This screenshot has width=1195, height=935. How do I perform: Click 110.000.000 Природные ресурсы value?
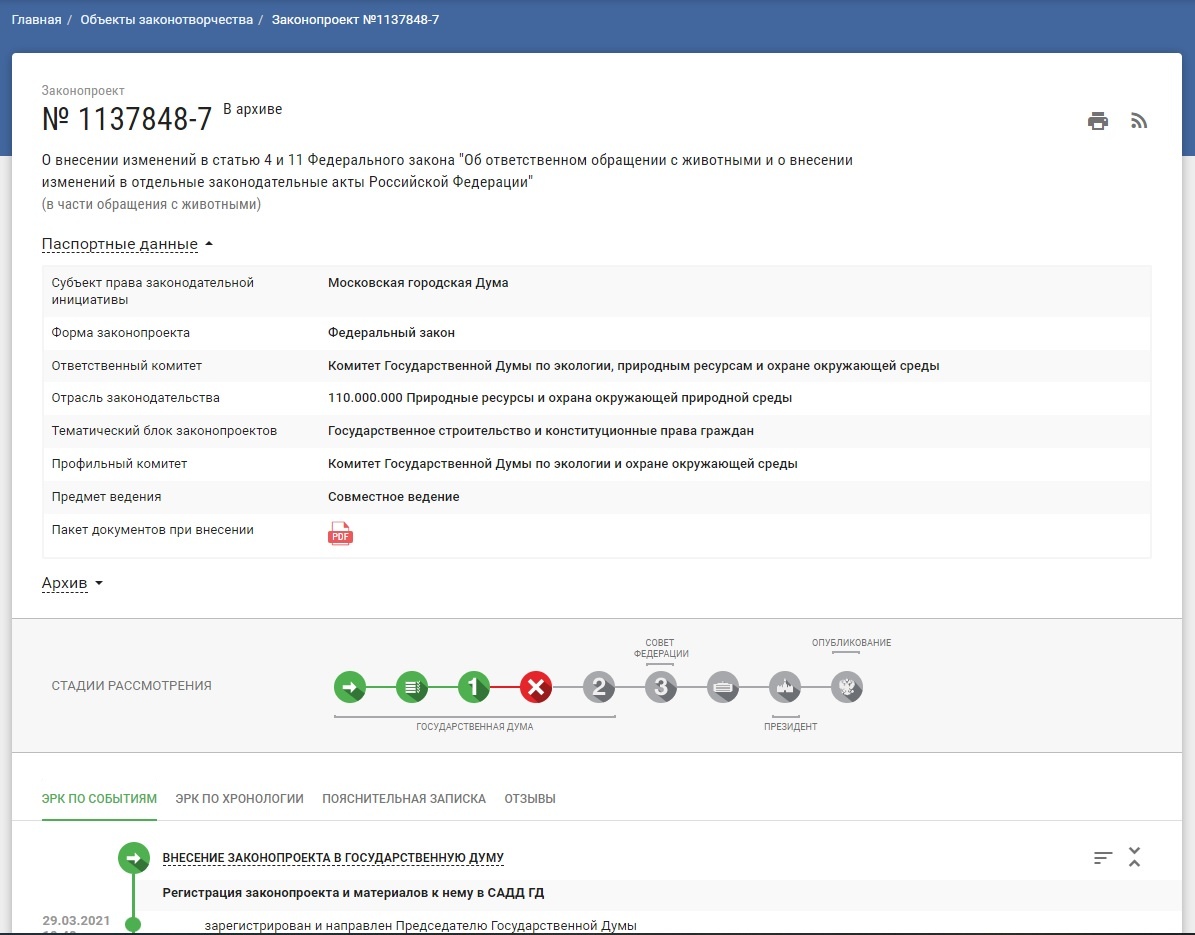pos(560,398)
